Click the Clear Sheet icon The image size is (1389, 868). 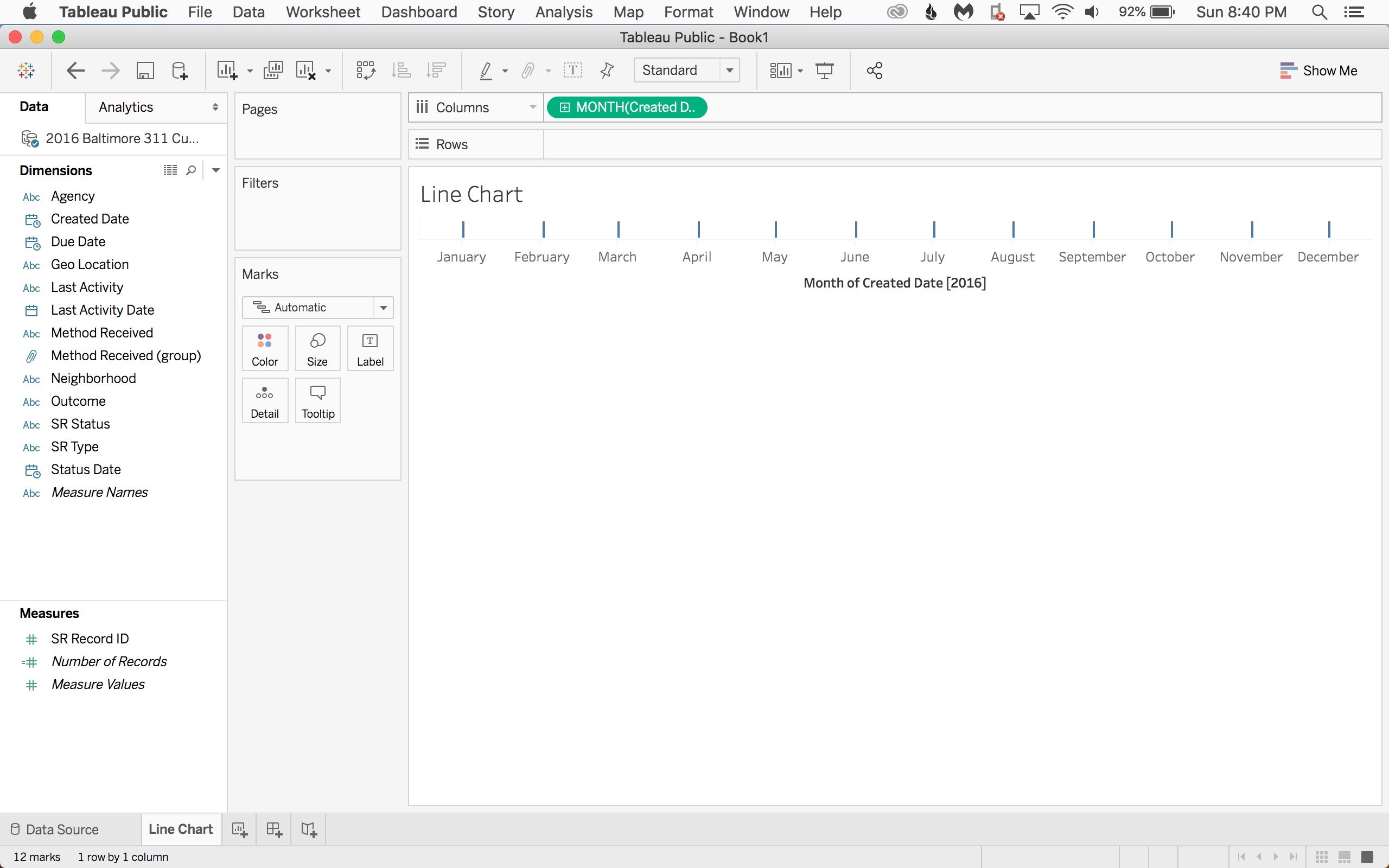click(x=306, y=71)
